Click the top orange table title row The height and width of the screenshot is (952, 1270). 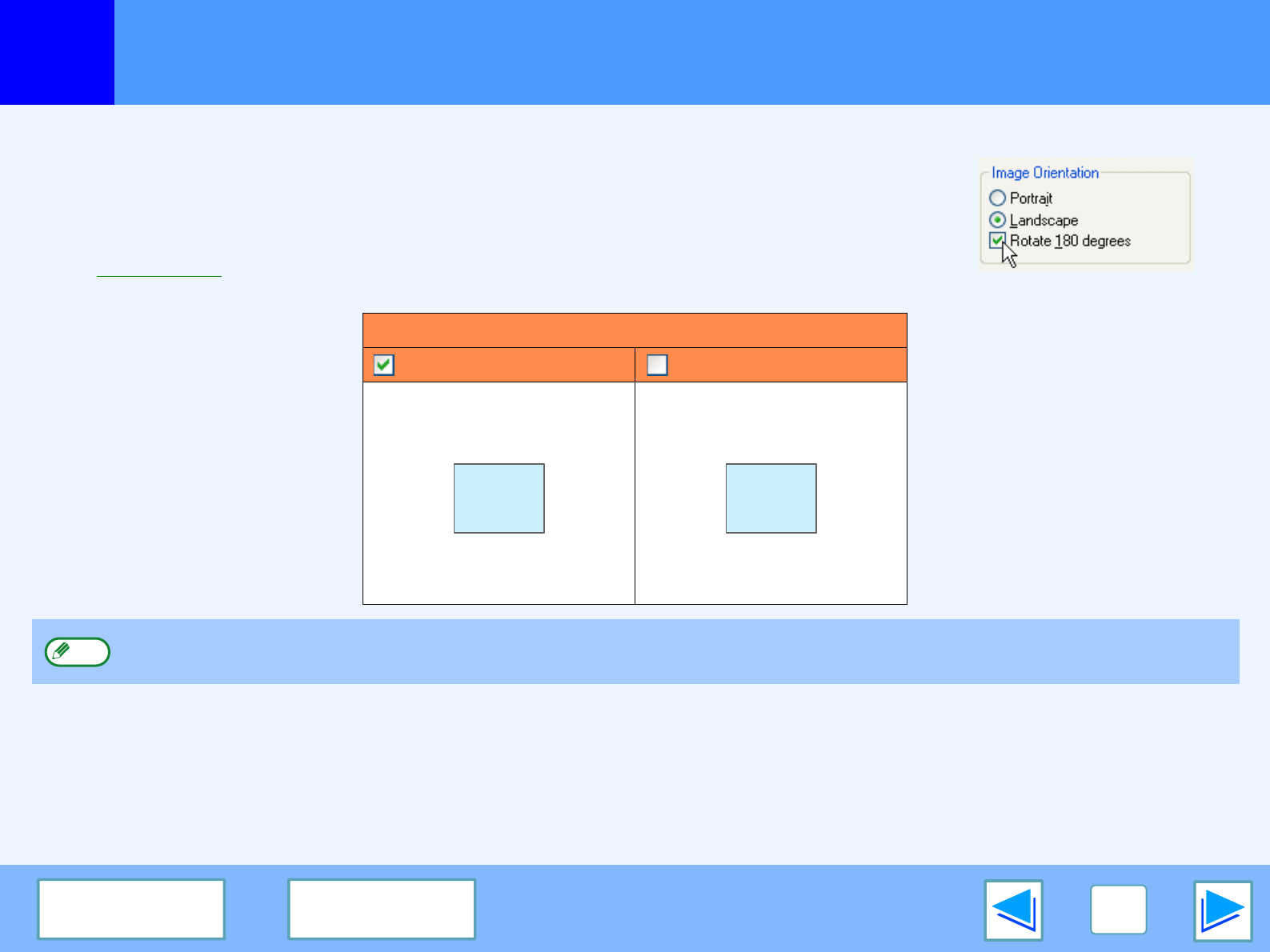point(634,330)
